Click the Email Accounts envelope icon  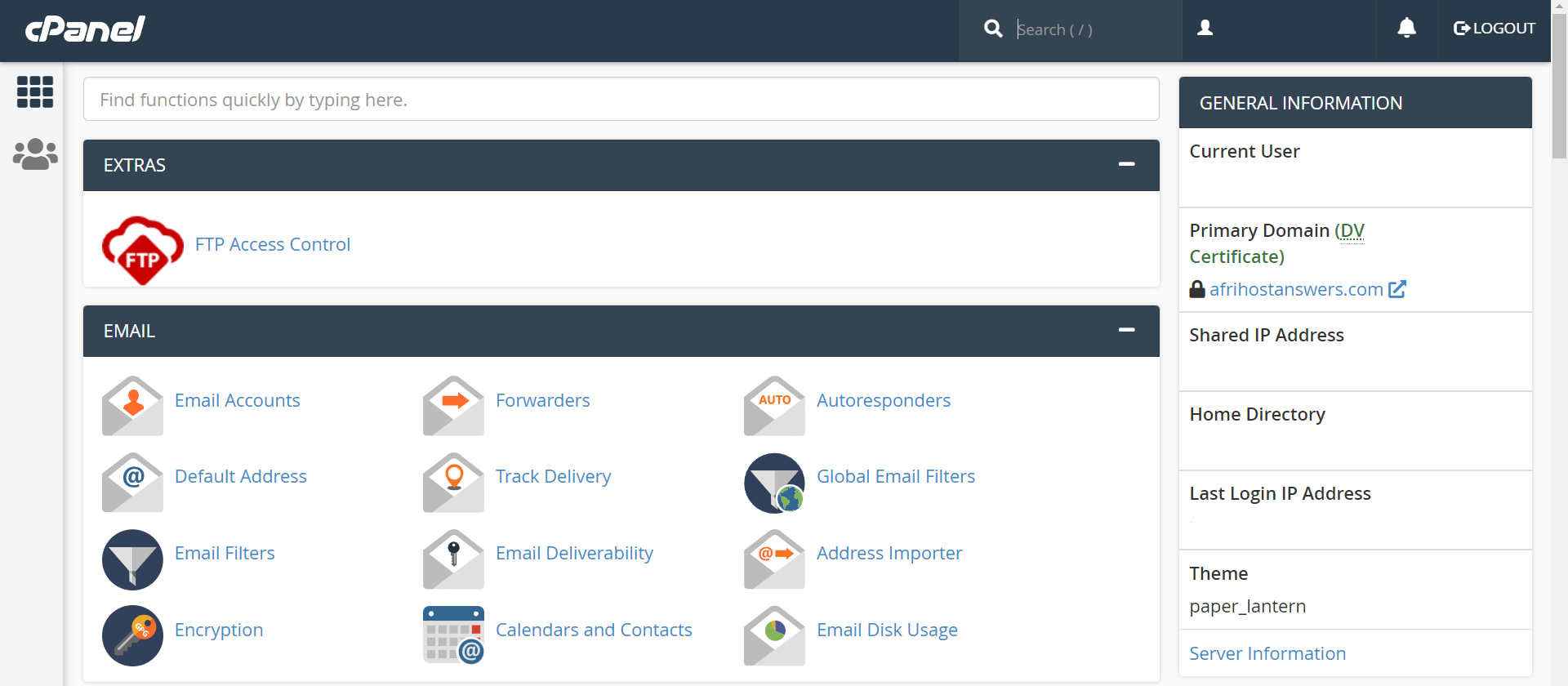coord(132,405)
